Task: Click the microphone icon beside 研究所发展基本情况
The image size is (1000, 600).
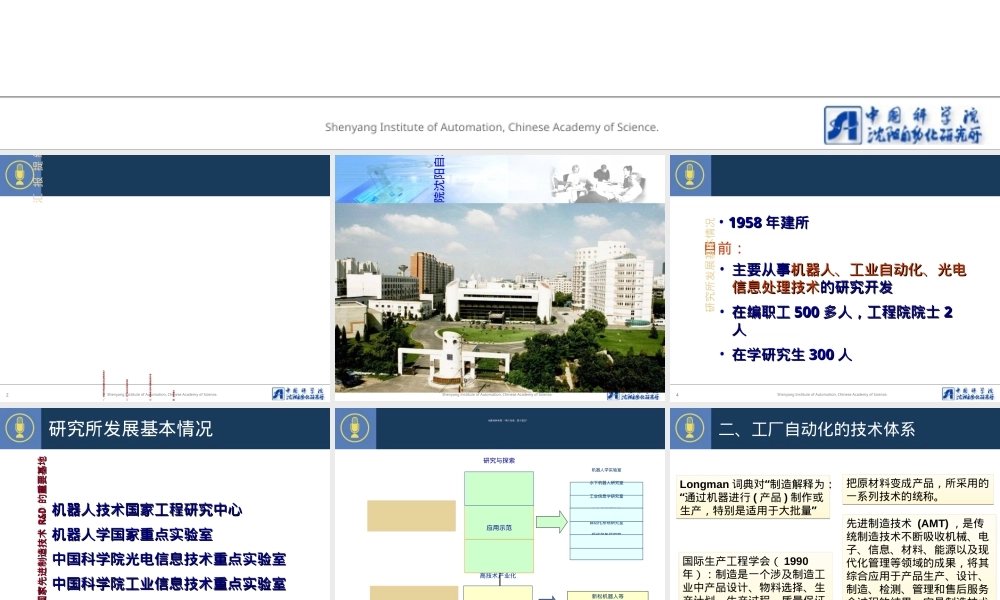Action: (x=20, y=428)
